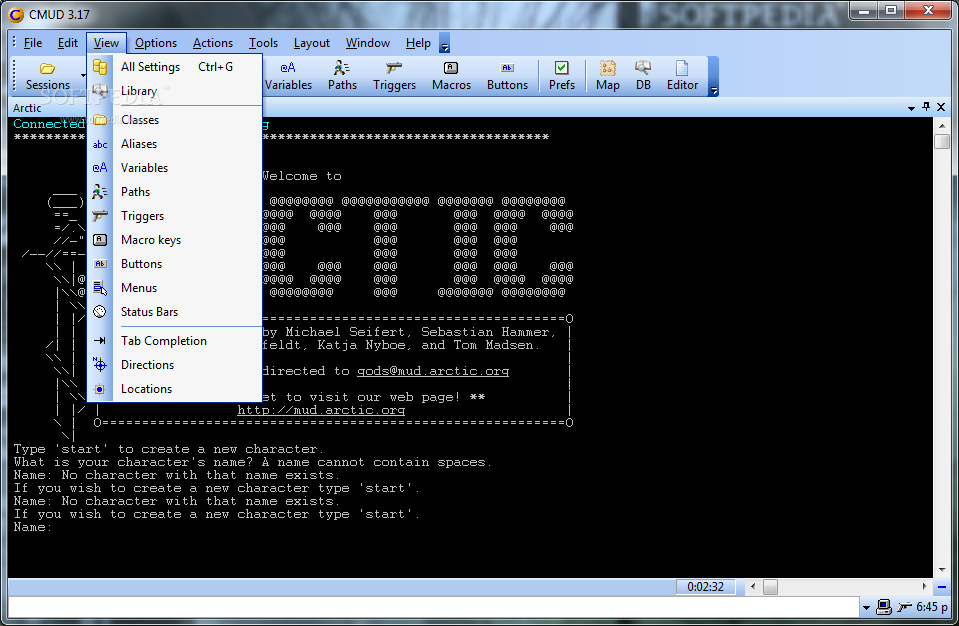Choose Paths in View menu
Screen dimensions: 959x626
click(x=175, y=192)
